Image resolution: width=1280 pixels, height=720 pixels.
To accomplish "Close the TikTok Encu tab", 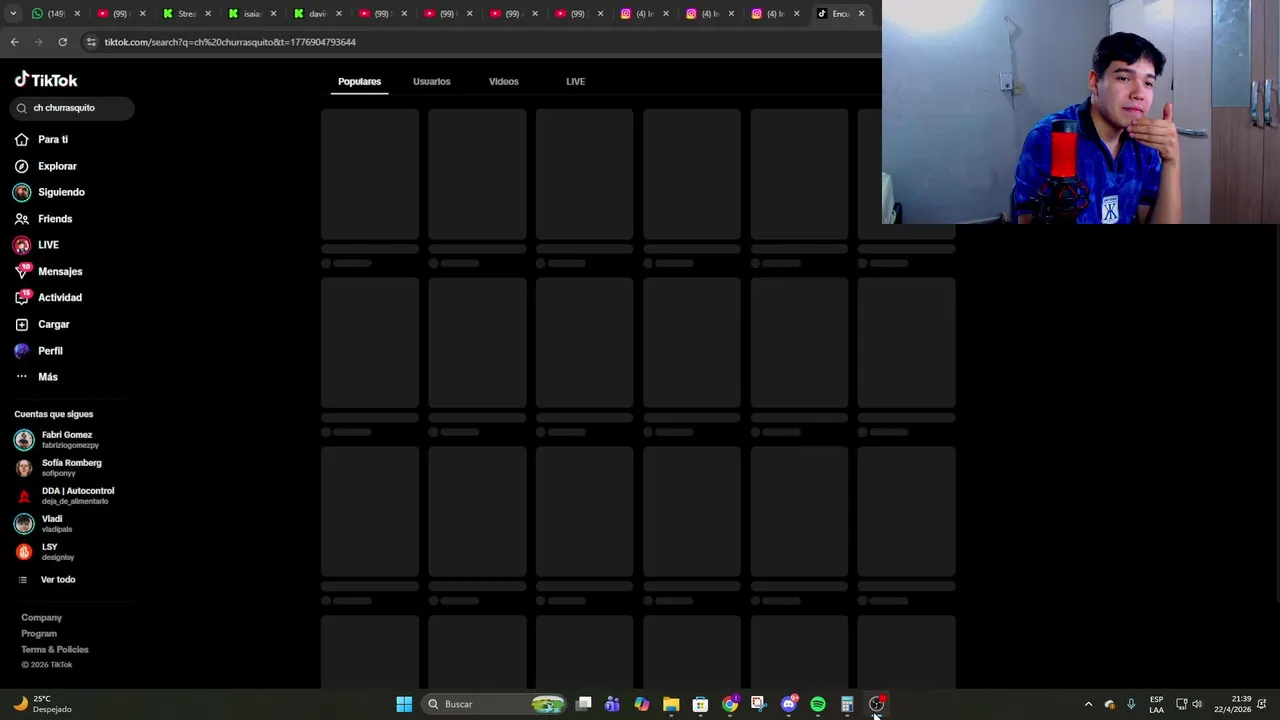I will 862,14.
